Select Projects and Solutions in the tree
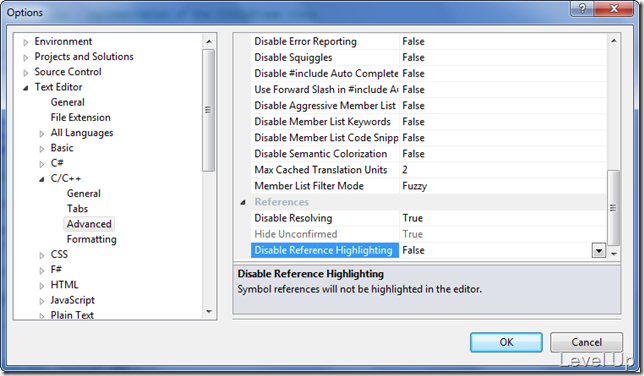The image size is (644, 376). 84,57
